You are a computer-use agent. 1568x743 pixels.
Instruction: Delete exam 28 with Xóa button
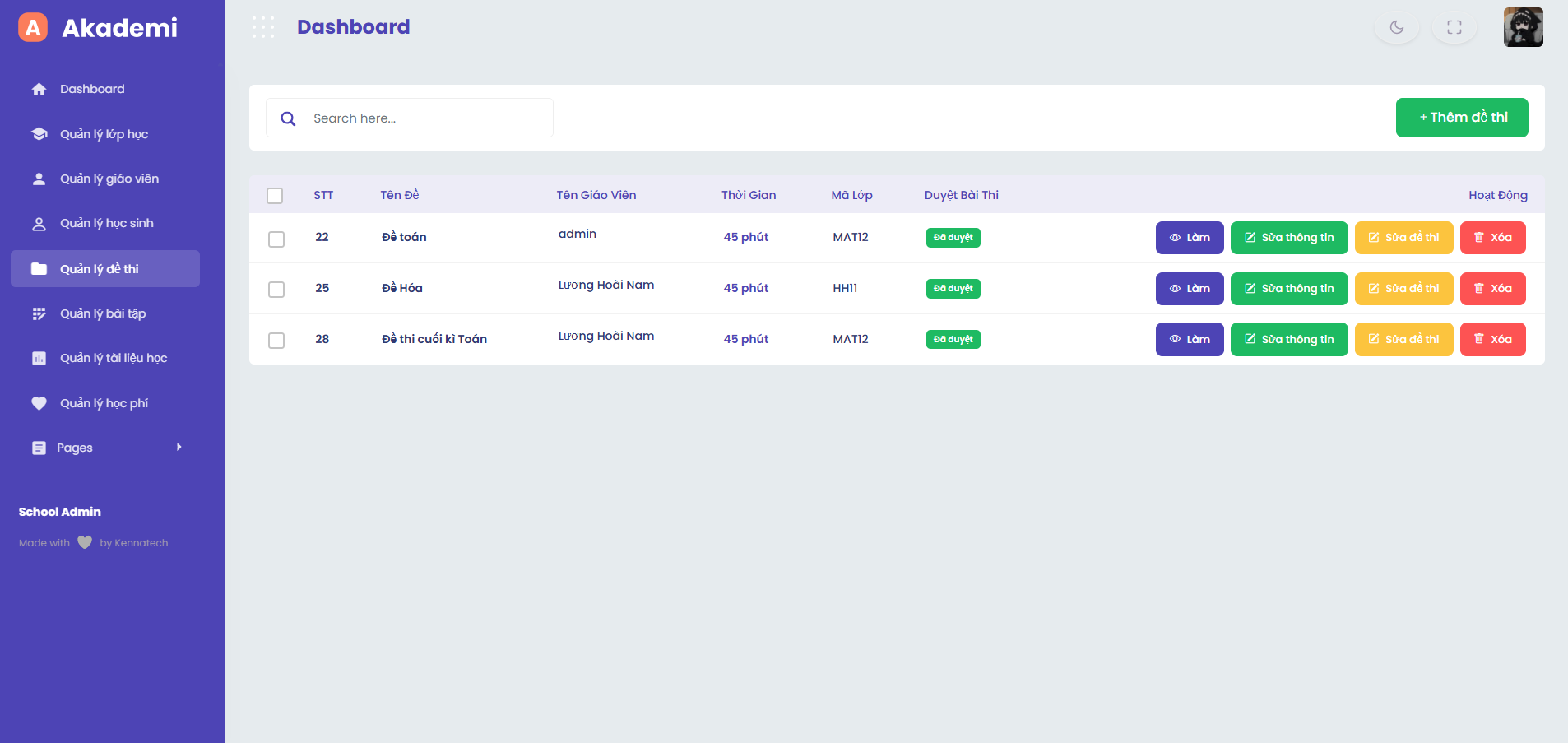click(x=1492, y=339)
